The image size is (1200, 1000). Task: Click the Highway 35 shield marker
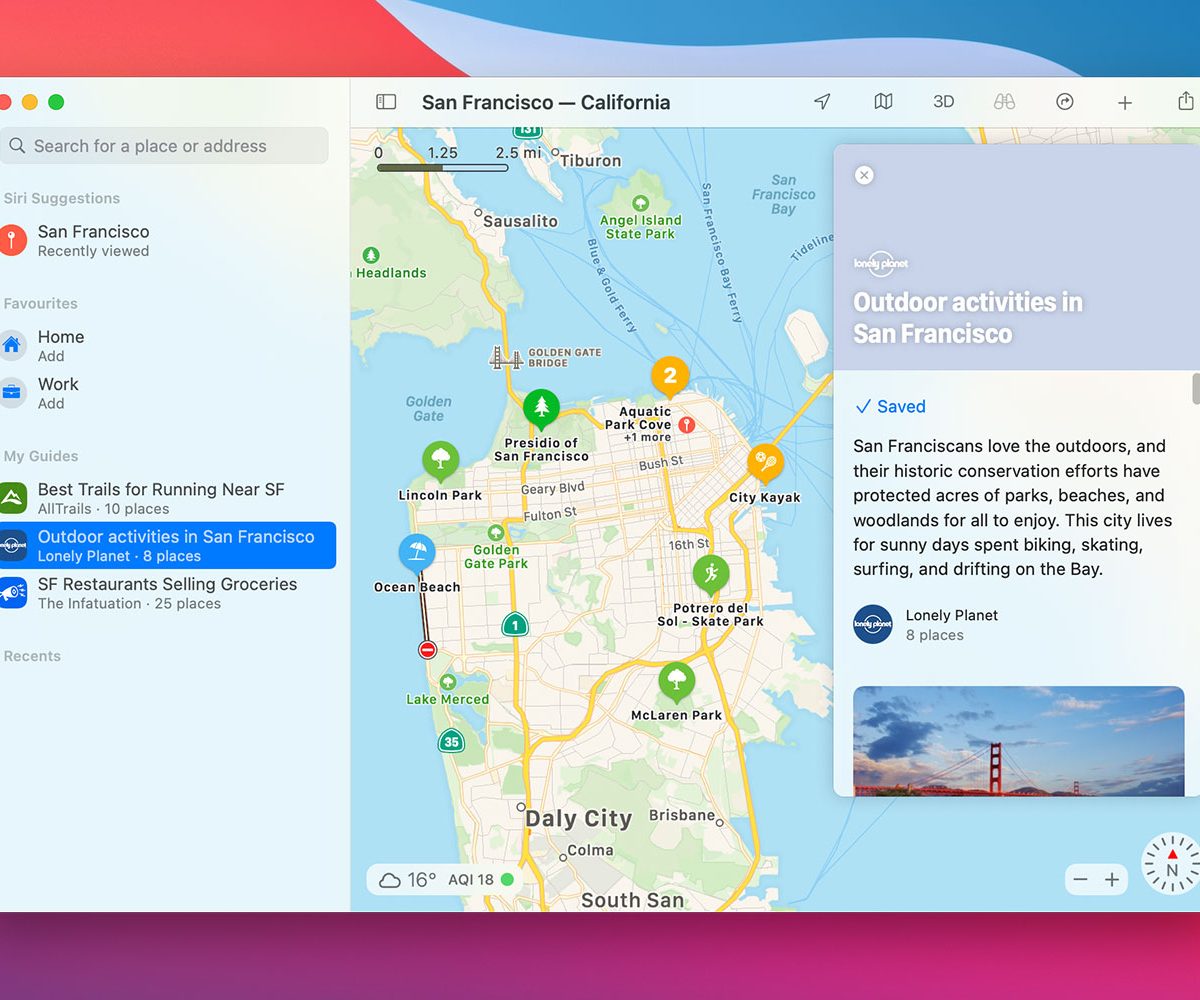[452, 741]
